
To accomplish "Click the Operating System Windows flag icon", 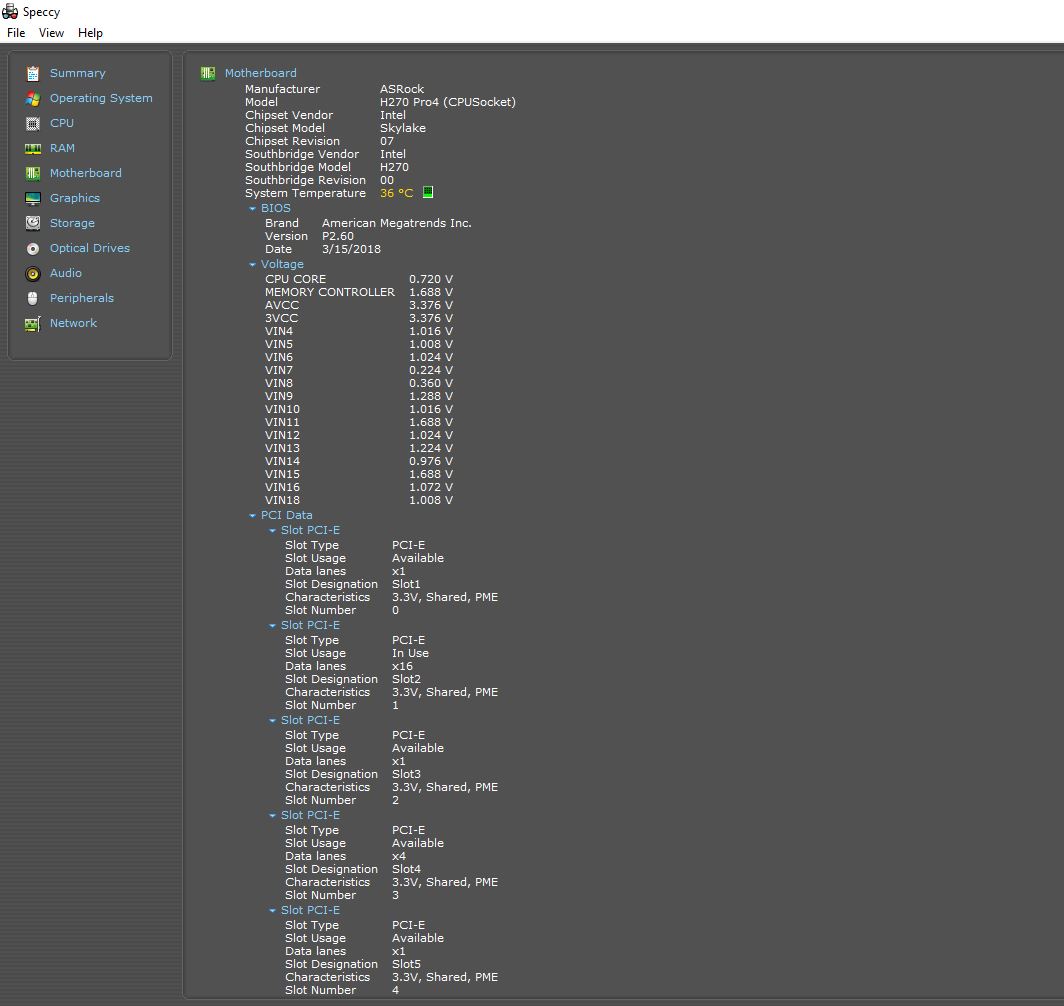I will tap(33, 98).
